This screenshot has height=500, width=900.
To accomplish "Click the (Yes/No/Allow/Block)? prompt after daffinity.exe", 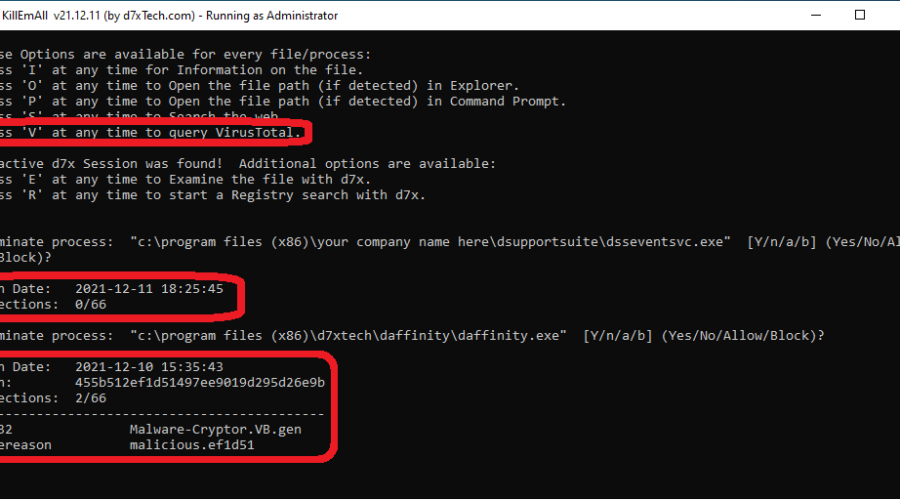I will pyautogui.click(x=743, y=336).
